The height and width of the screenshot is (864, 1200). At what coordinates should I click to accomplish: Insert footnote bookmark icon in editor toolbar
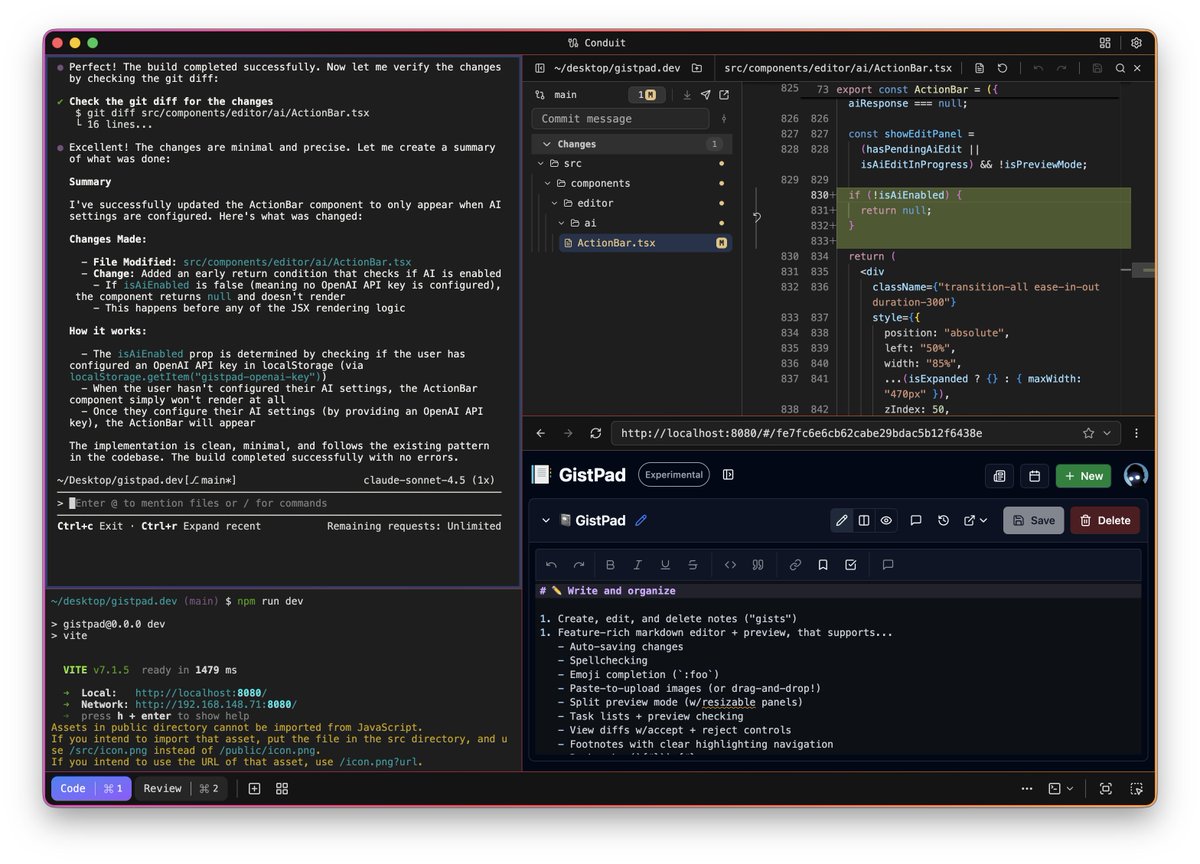pos(823,565)
